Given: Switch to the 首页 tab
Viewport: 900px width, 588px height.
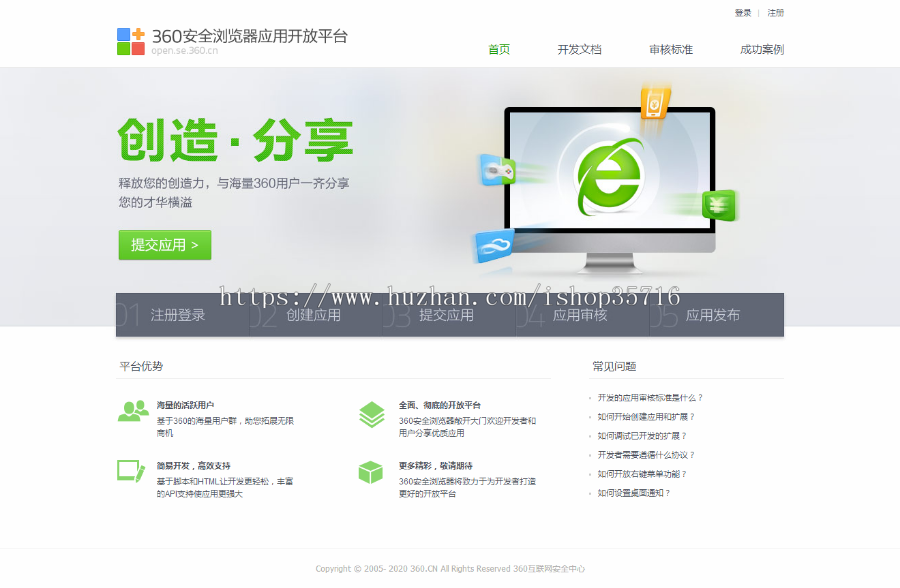Looking at the screenshot, I should pos(498,48).
